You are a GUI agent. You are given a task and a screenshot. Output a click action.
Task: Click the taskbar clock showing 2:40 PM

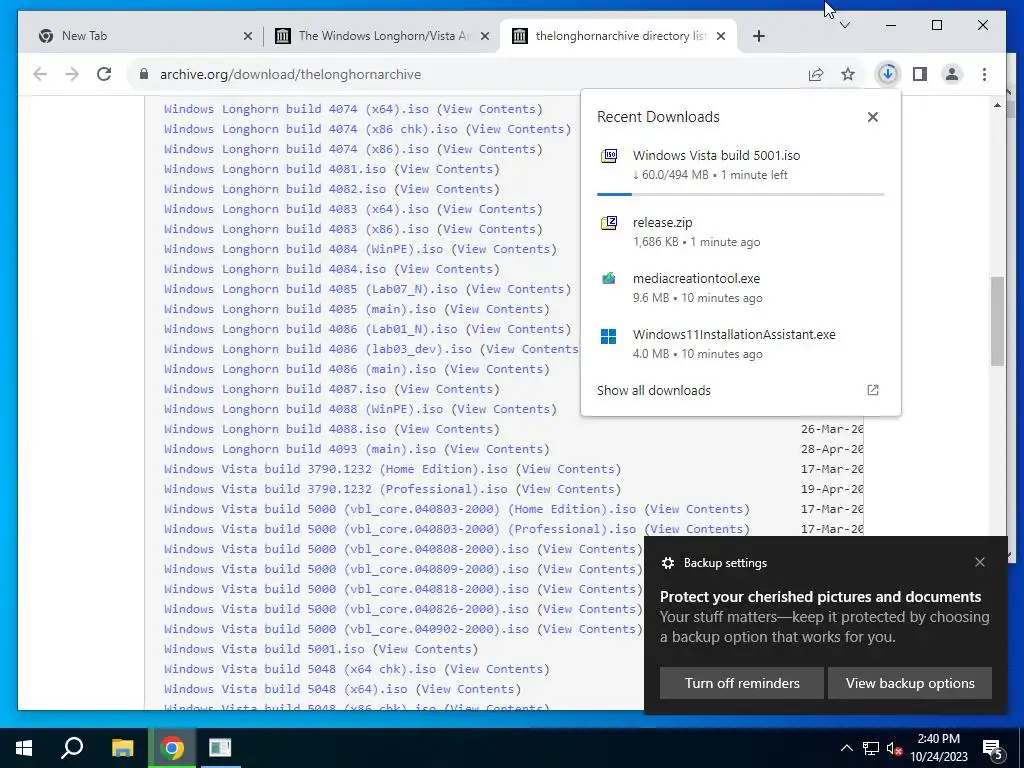click(x=938, y=748)
